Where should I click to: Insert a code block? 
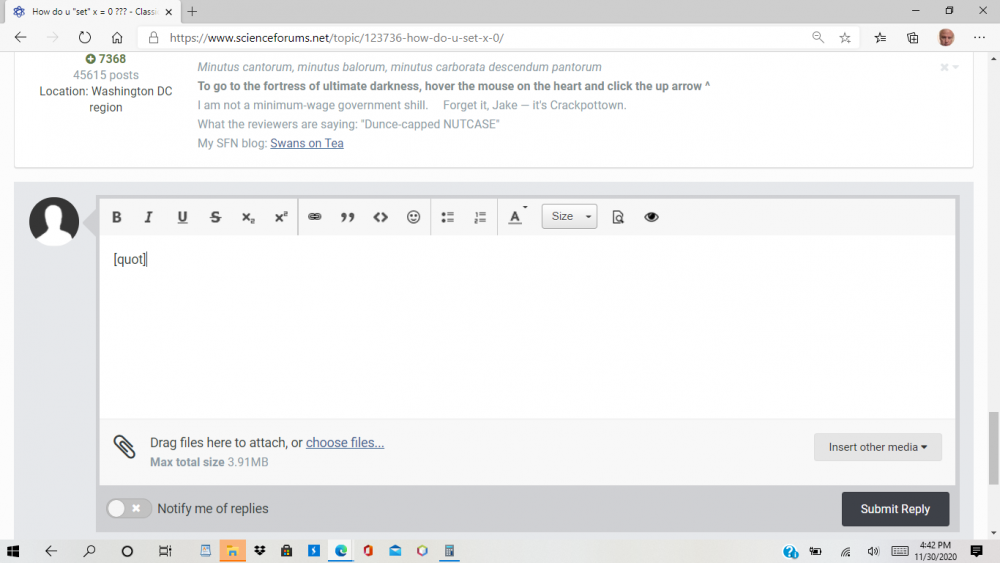click(x=381, y=217)
